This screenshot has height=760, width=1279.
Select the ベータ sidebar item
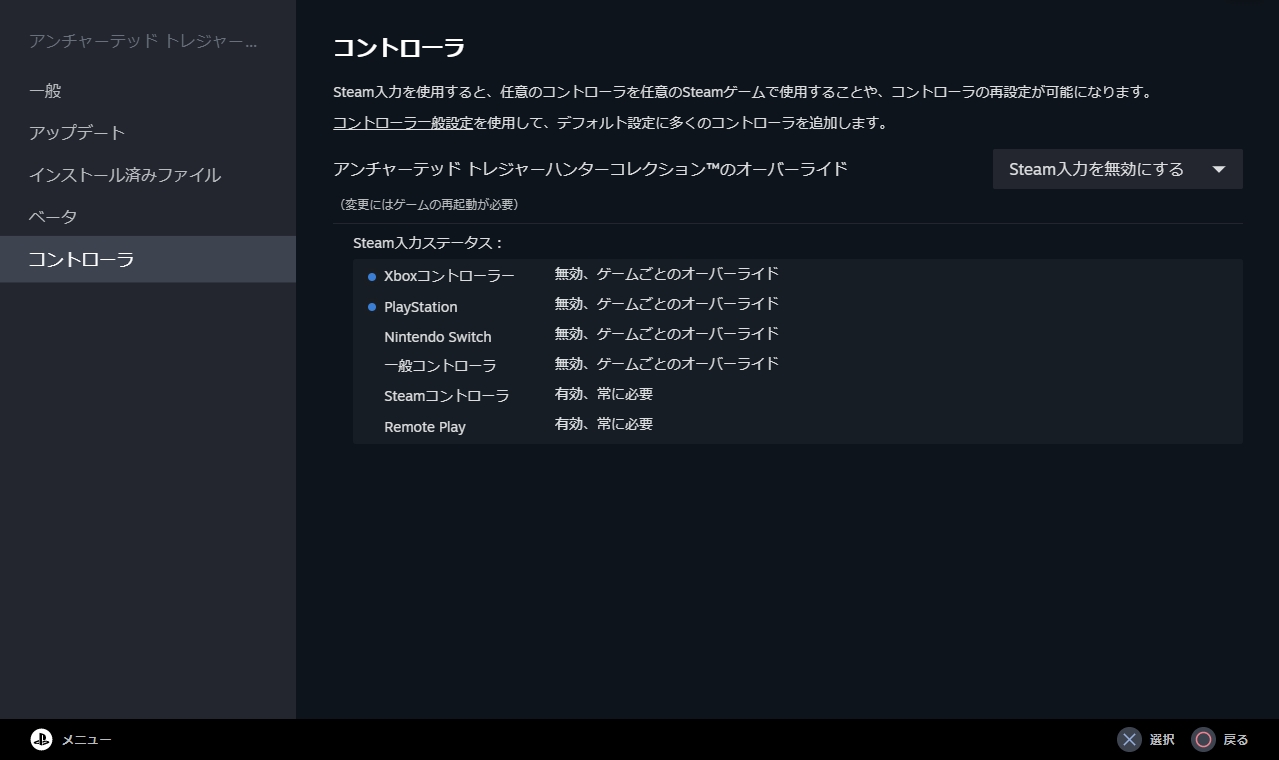pos(53,217)
